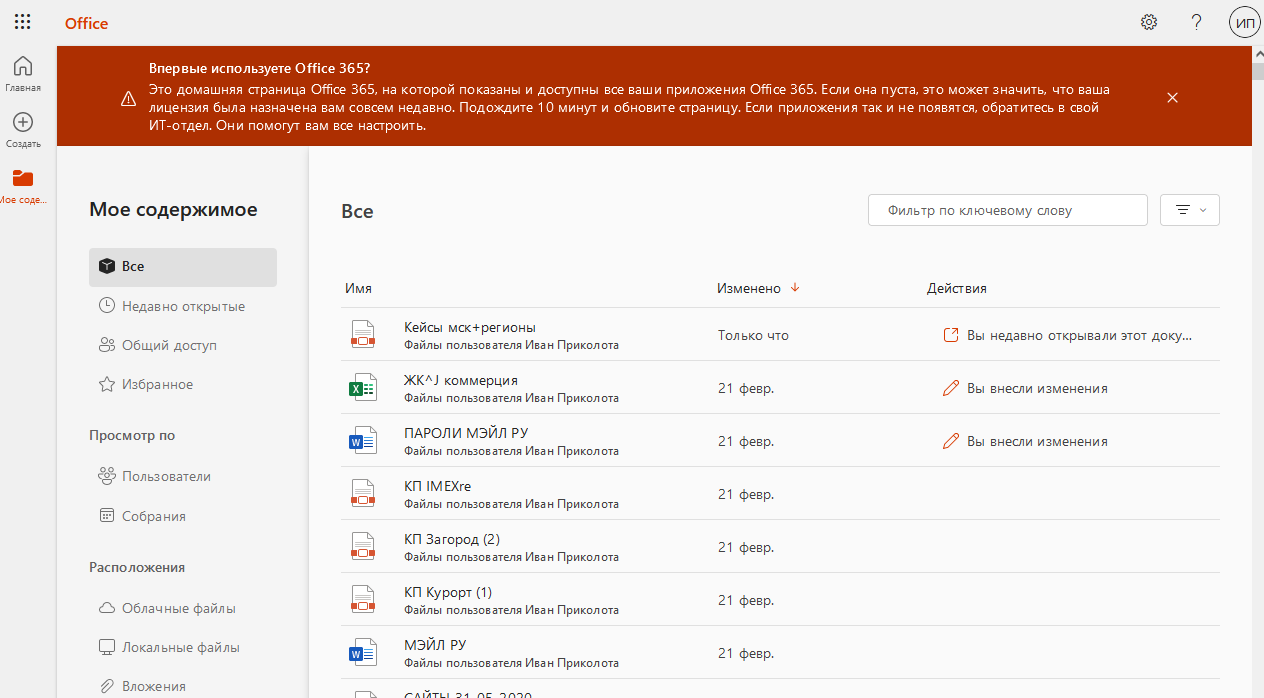Click the sort arrow next to Изменено
The image size is (1264, 698).
[x=795, y=287]
